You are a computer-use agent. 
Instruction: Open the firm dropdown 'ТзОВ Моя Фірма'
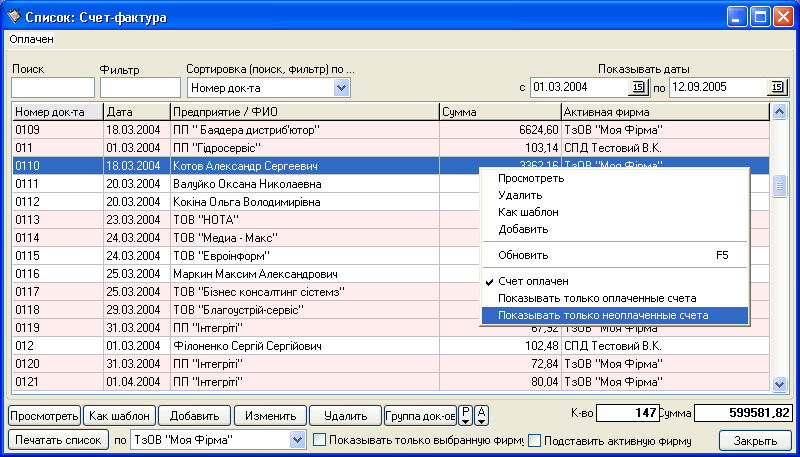(297, 440)
